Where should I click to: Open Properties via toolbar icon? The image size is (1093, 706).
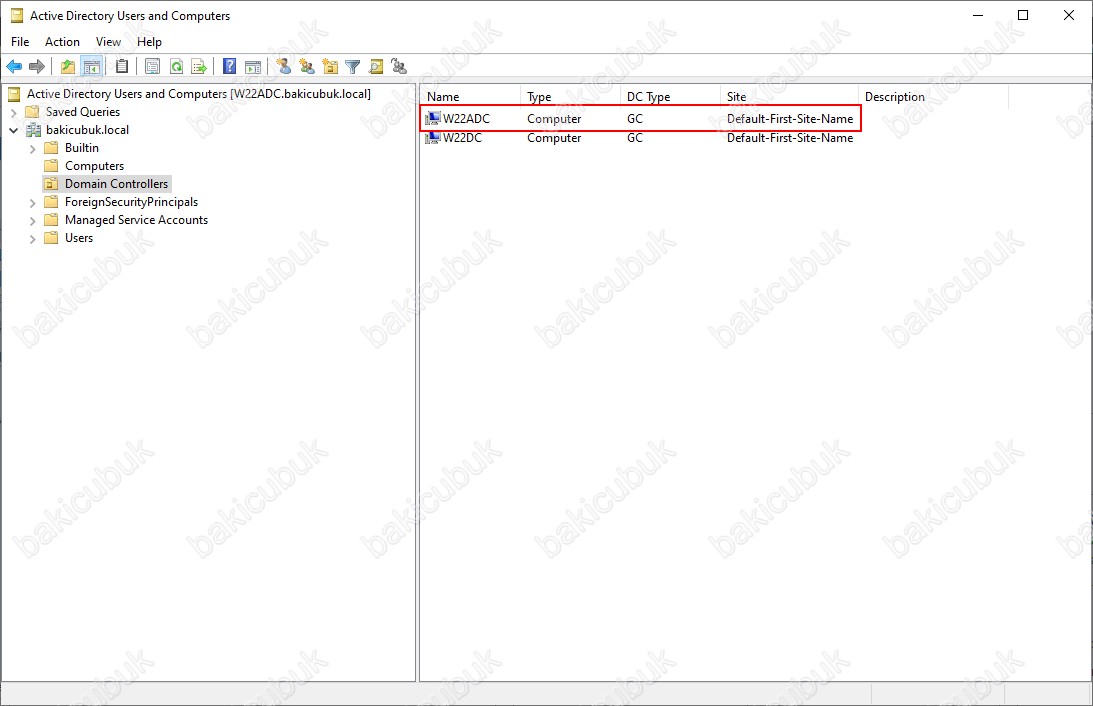(x=153, y=66)
